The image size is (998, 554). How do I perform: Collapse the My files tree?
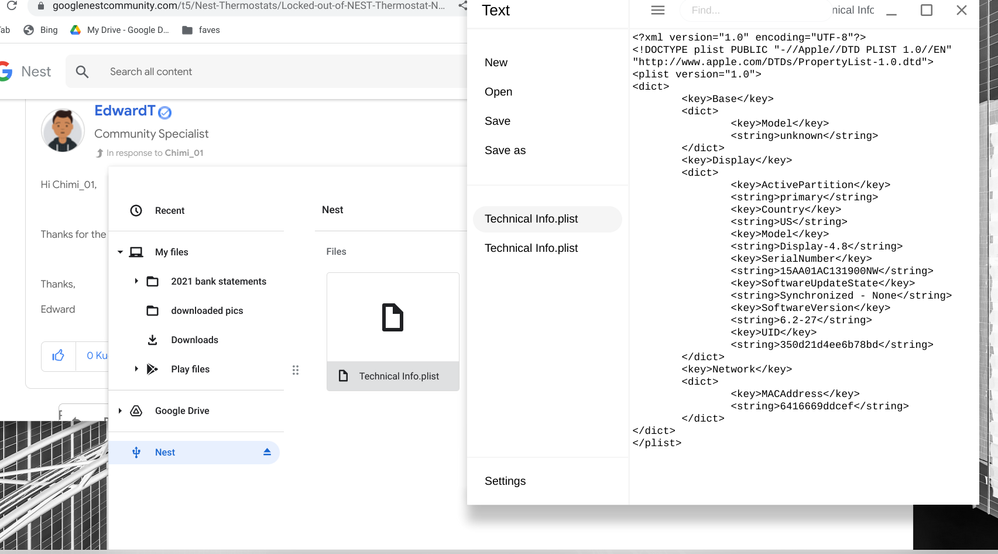click(120, 253)
